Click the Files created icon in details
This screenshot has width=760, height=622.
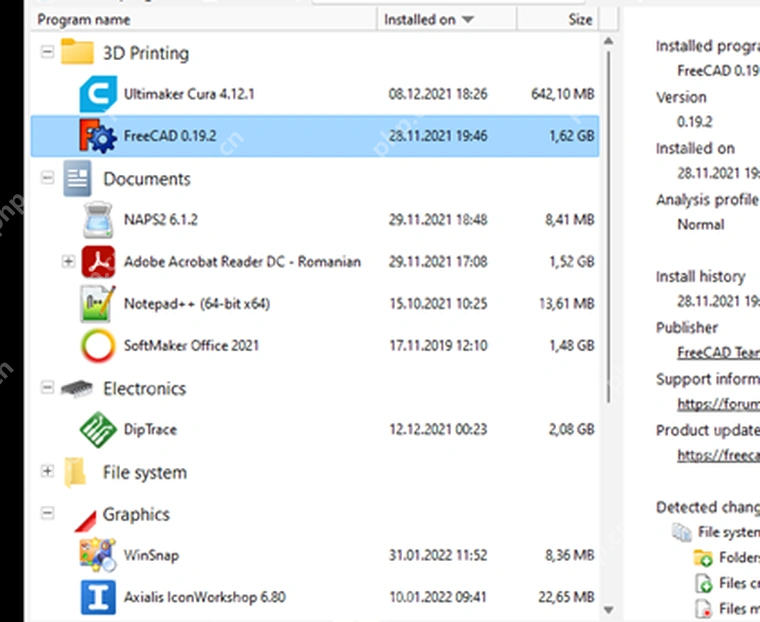(x=703, y=583)
